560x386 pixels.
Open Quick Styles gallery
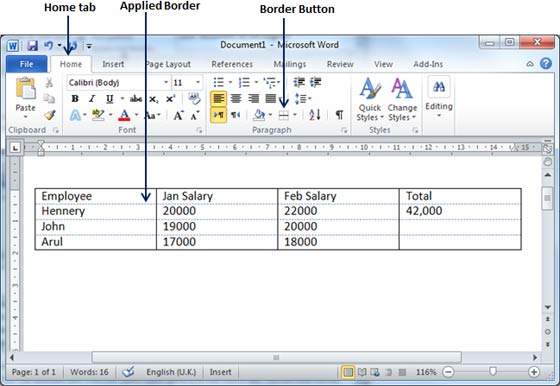pos(370,99)
